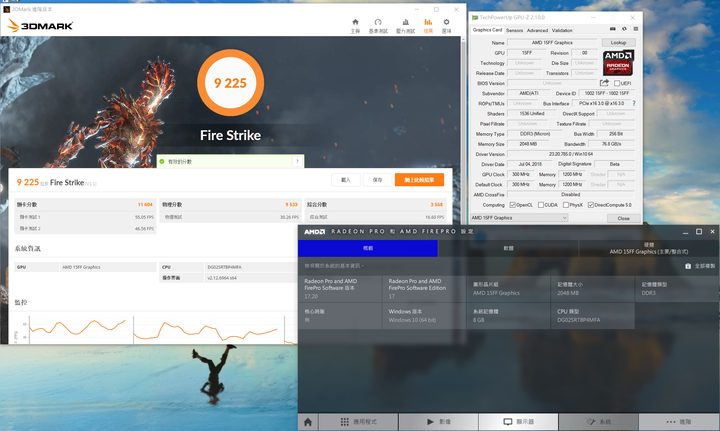720x431 pixels.
Task: Toggle the DirectCompute 5.0 checkbox in GPU-Z
Action: [591, 205]
